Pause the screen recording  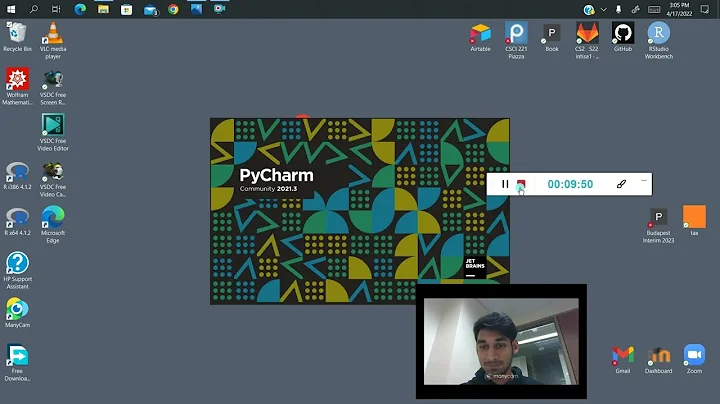tap(505, 184)
